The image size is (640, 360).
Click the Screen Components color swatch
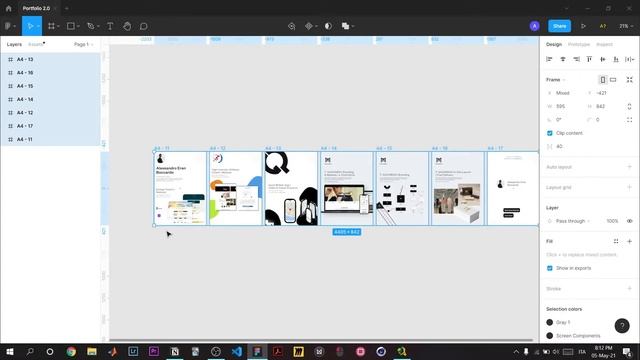(549, 336)
